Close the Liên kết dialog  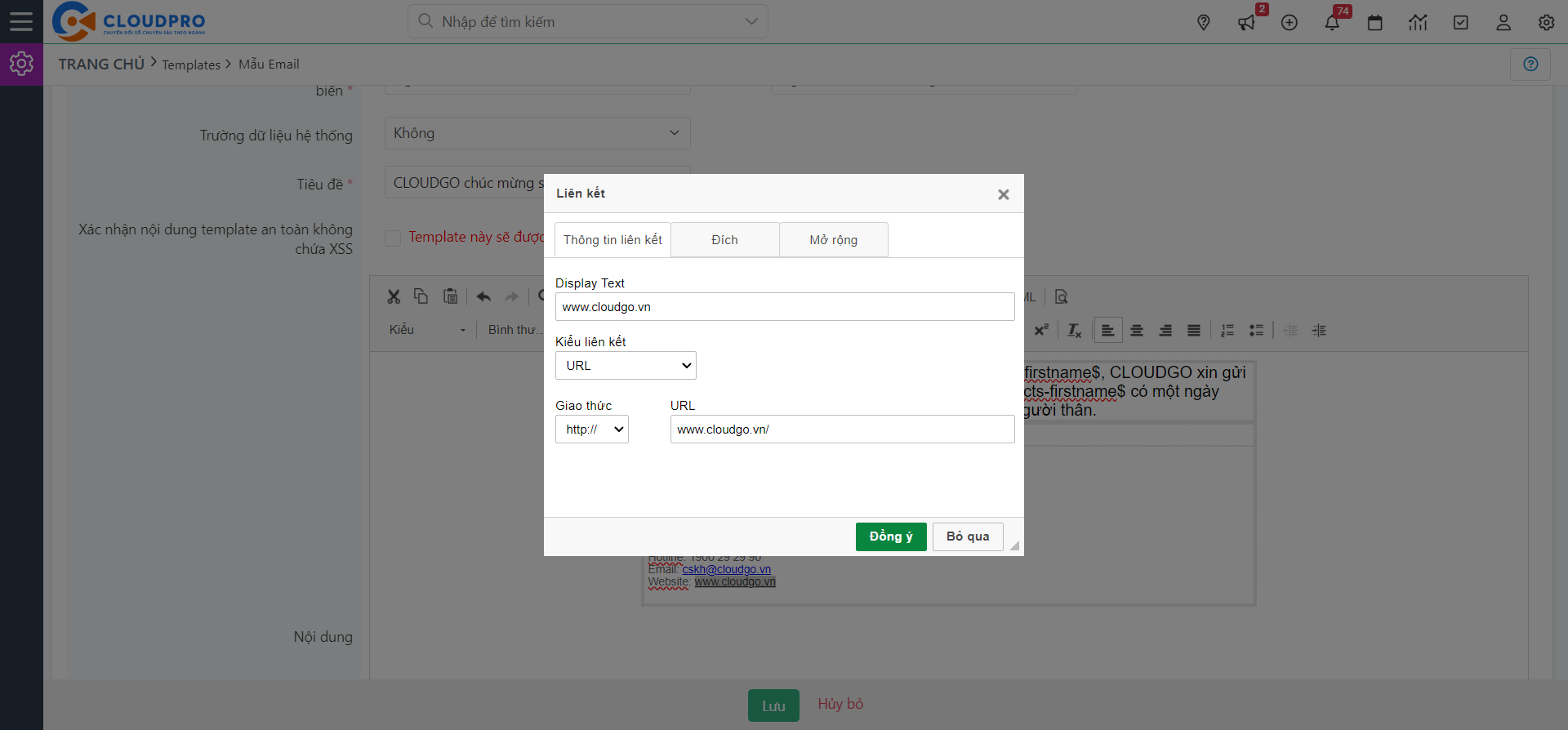(1004, 194)
